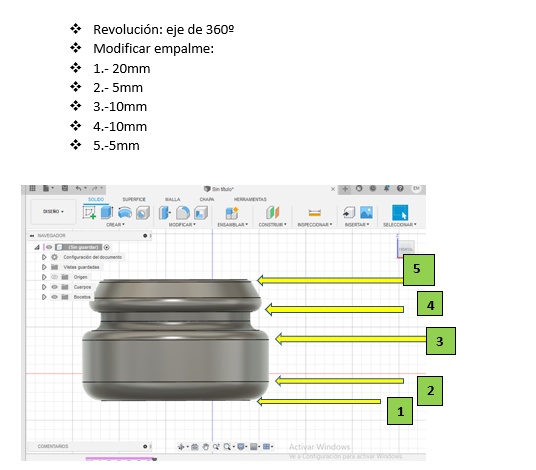Toggle visibility of Bocetos folder
The width and height of the screenshot is (536, 470).
click(x=54, y=297)
